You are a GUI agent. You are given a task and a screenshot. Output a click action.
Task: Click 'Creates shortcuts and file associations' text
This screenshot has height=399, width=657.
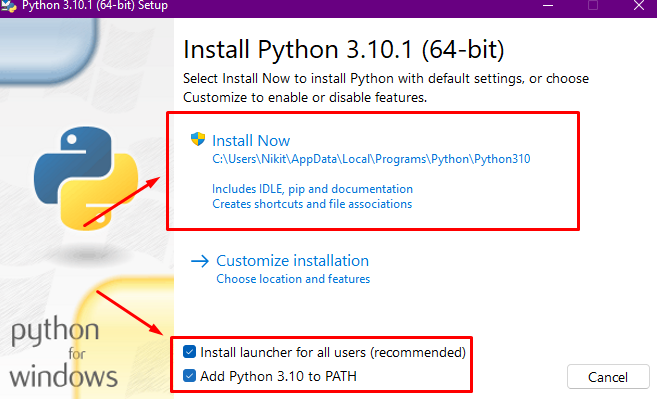(x=312, y=204)
